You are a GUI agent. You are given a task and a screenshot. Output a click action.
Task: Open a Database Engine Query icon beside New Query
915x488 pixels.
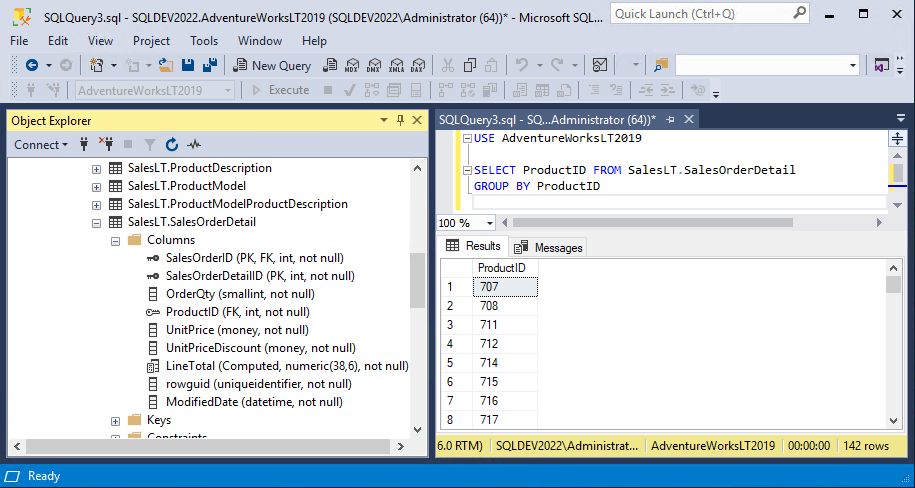pyautogui.click(x=331, y=65)
